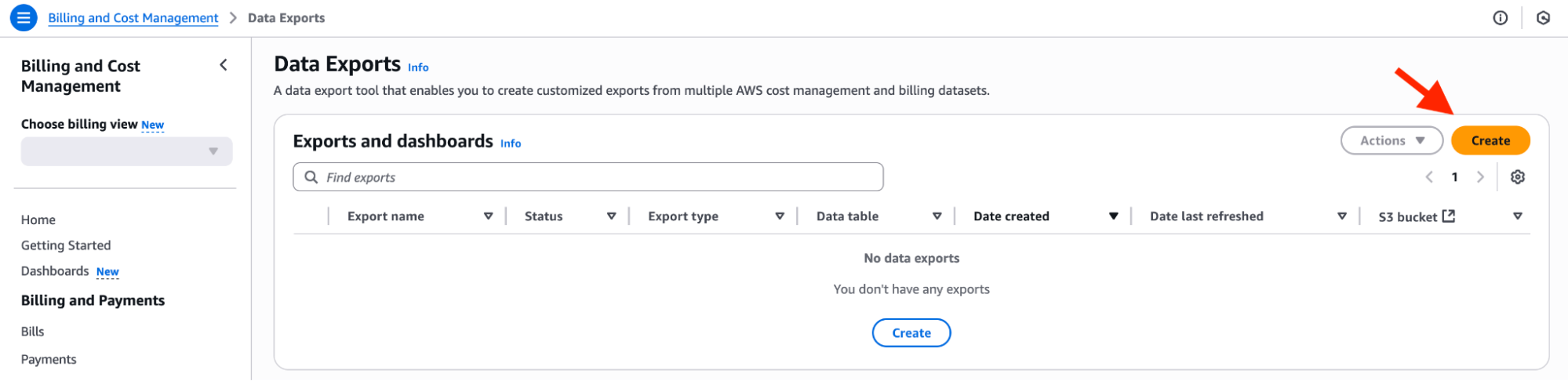Open Info link next to Data Exports title
This screenshot has width=1568, height=381.
418,67
